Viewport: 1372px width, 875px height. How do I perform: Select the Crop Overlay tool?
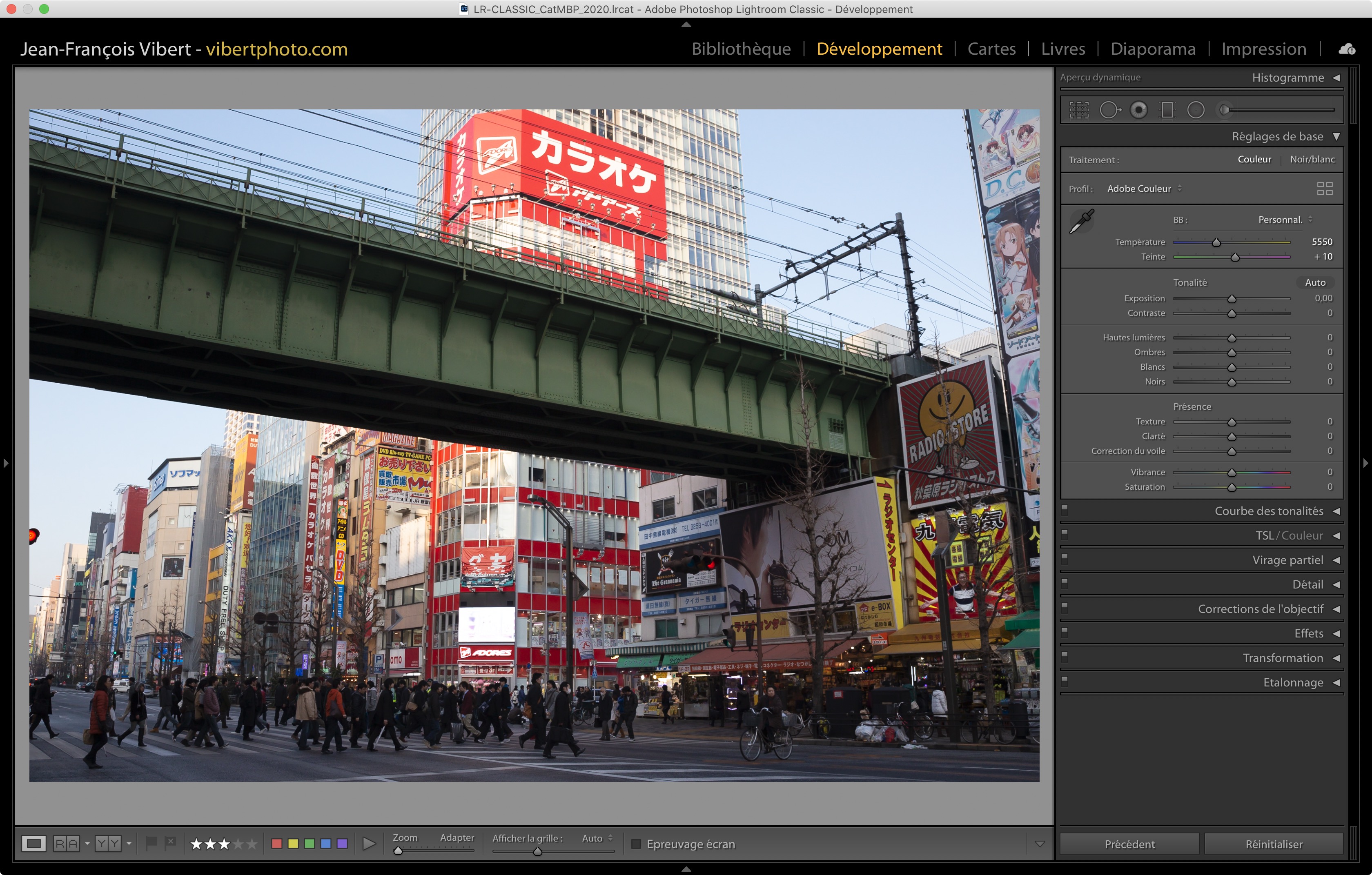coord(1078,110)
